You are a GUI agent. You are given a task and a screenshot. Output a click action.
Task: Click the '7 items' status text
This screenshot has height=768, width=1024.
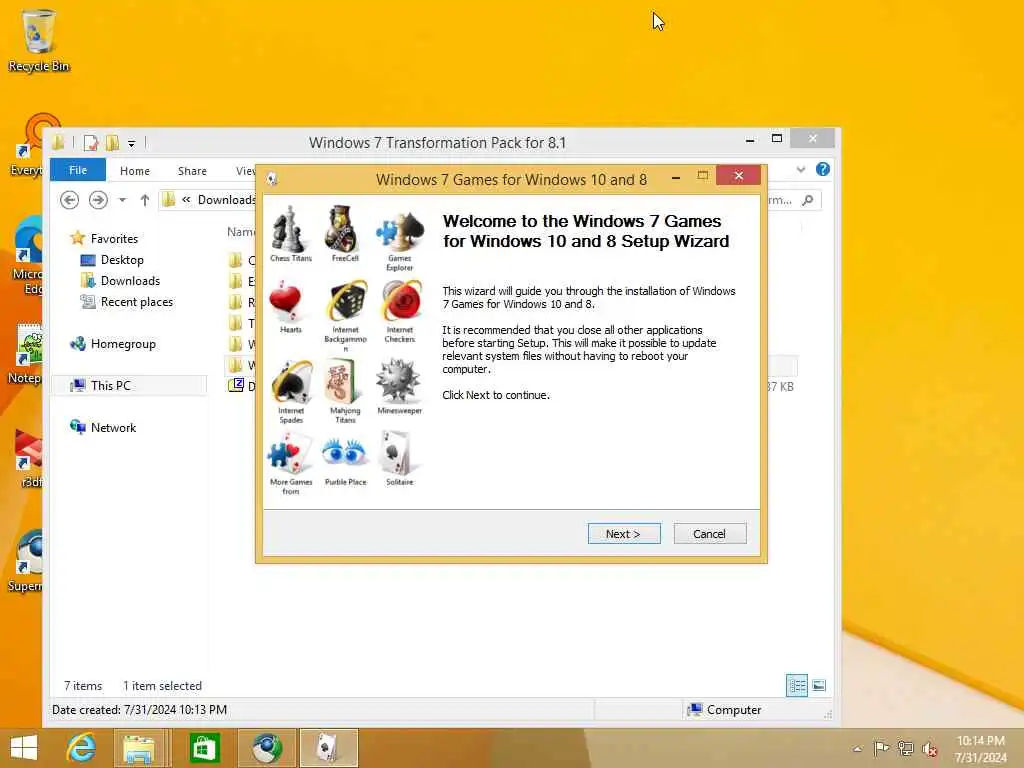pyautogui.click(x=83, y=686)
